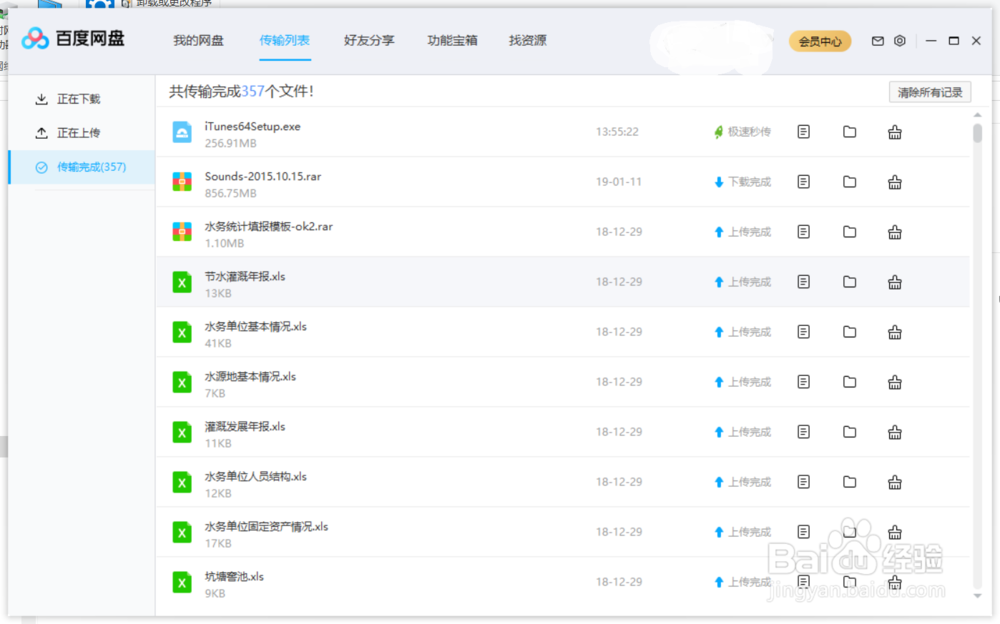
Task: Open details for Sounds-2015.10.15.rar
Action: tap(804, 182)
